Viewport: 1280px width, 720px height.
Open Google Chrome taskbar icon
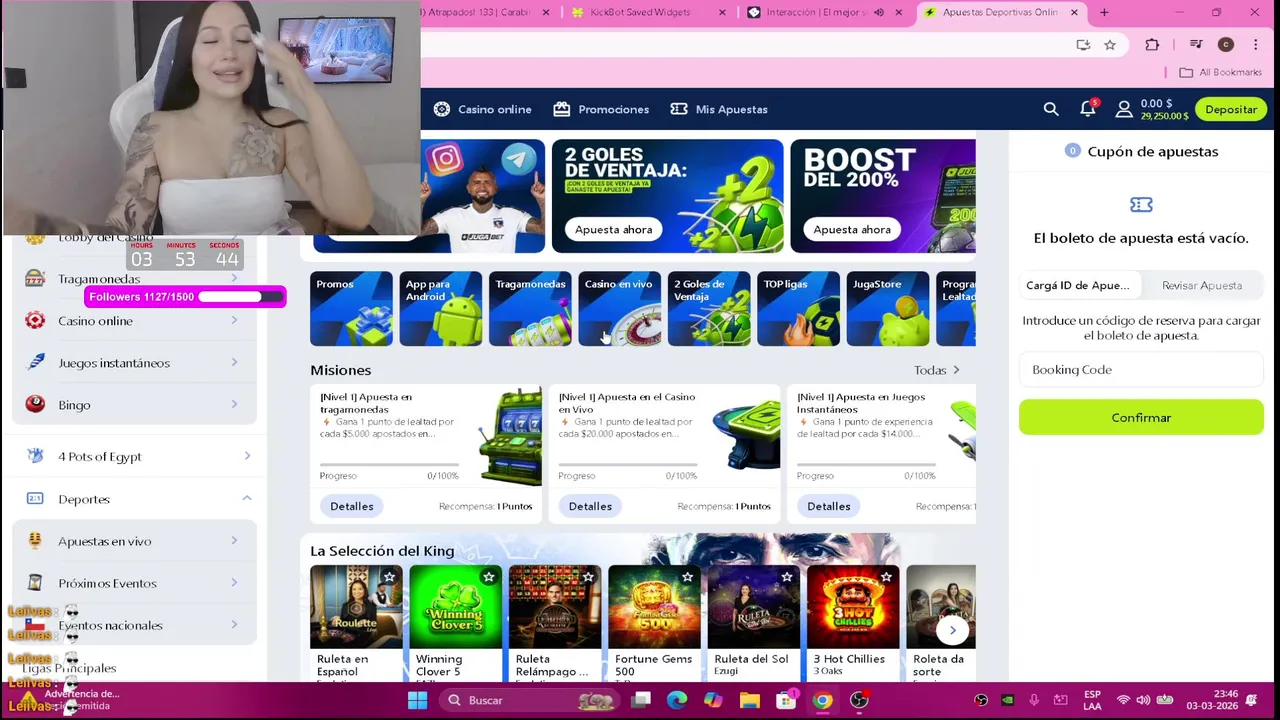[x=822, y=700]
